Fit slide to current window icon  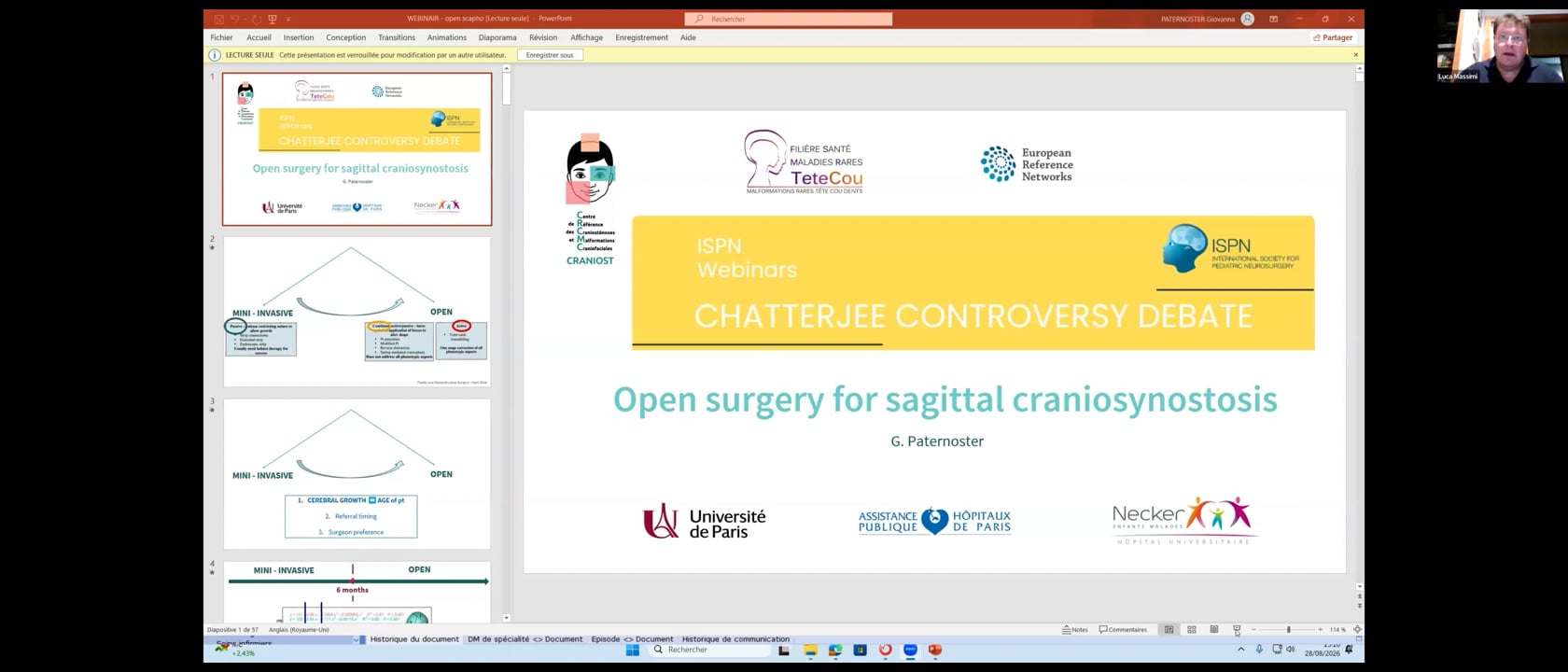[1357, 630]
